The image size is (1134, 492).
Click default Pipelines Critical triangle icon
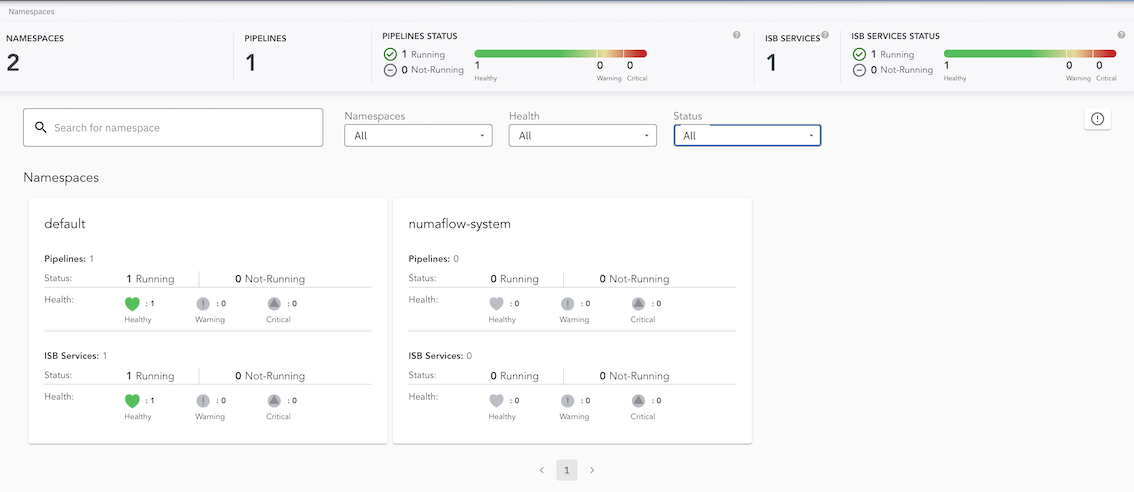click(273, 304)
